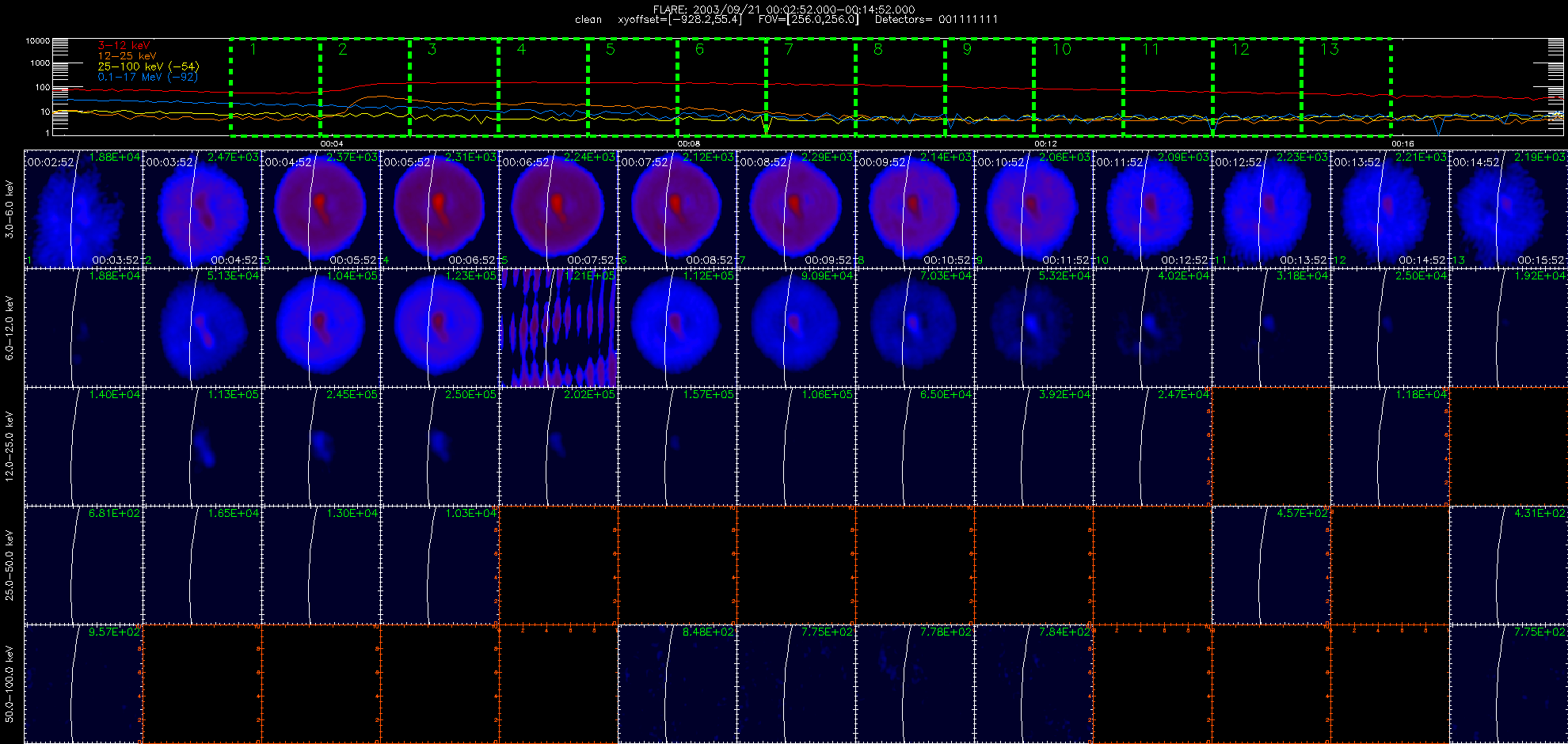Click the red "3-12 keV" legend entry
Viewport: 1568px width, 744px height.
[124, 46]
